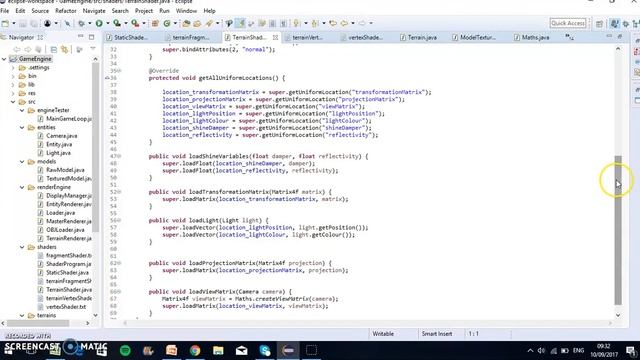The image size is (640, 360).
Task: Click Collapse All in Navigator
Action: pyautogui.click(x=54, y=49)
